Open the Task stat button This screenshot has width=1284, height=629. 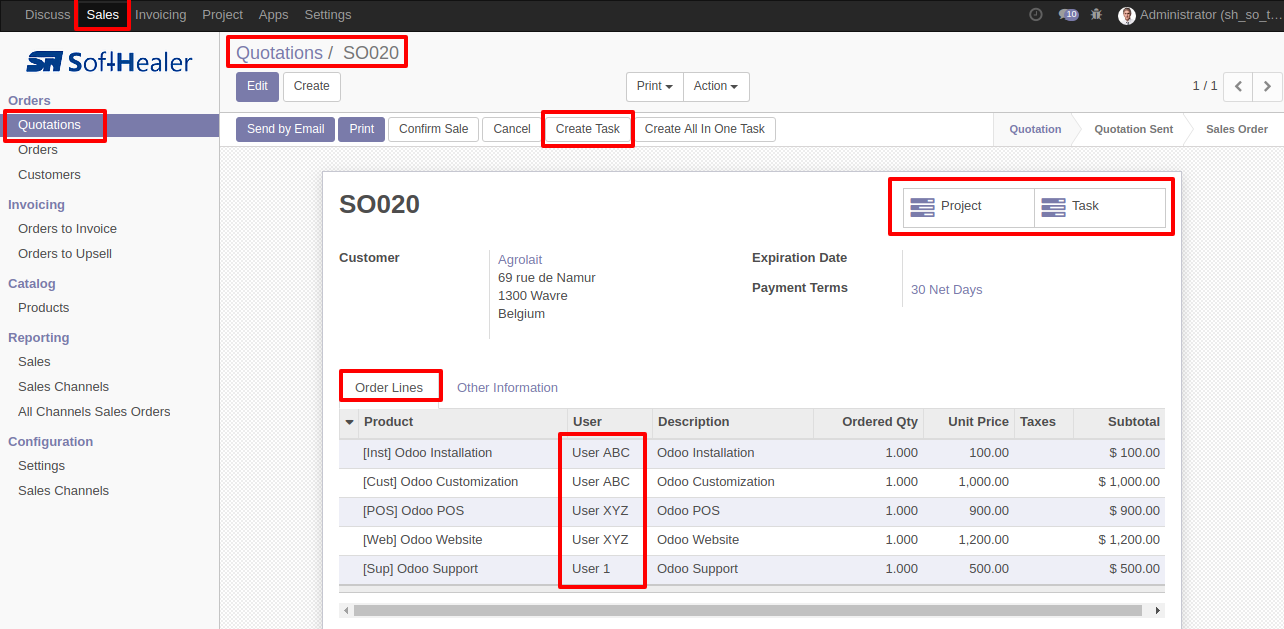point(1100,207)
